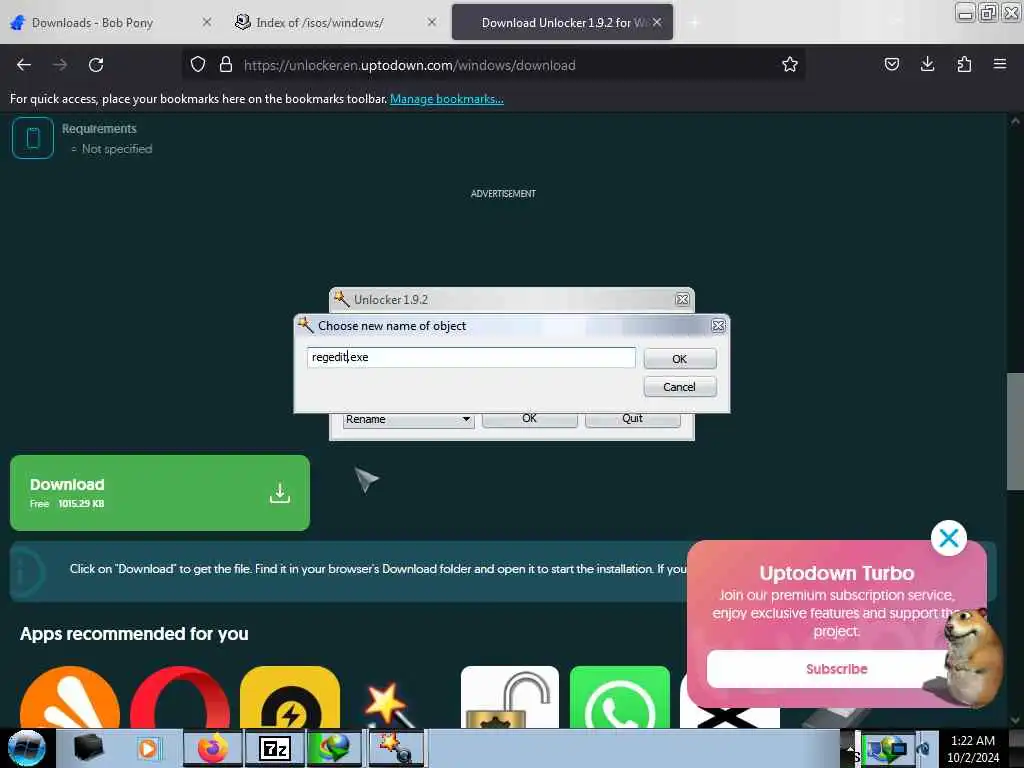Close the Unlocker 1.9.2 window

pyautogui.click(x=682, y=299)
